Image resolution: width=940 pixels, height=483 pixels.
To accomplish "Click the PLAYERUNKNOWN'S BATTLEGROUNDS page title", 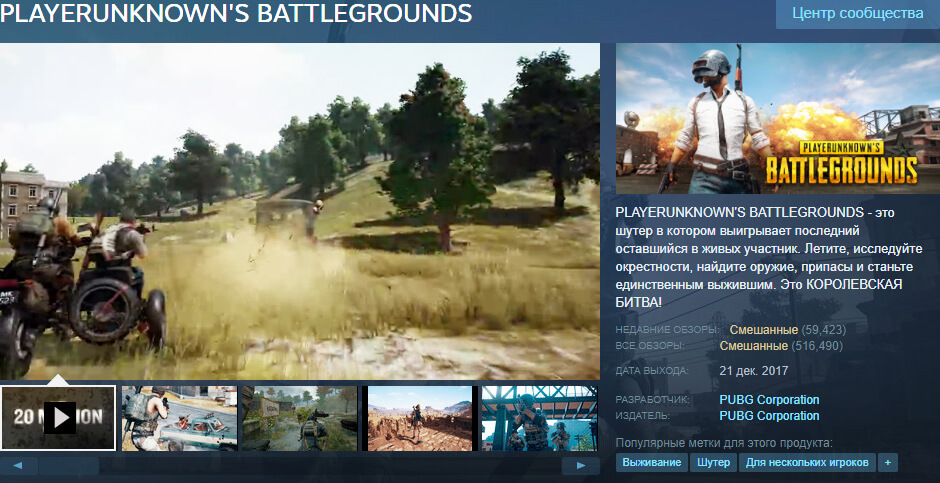I will point(237,13).
